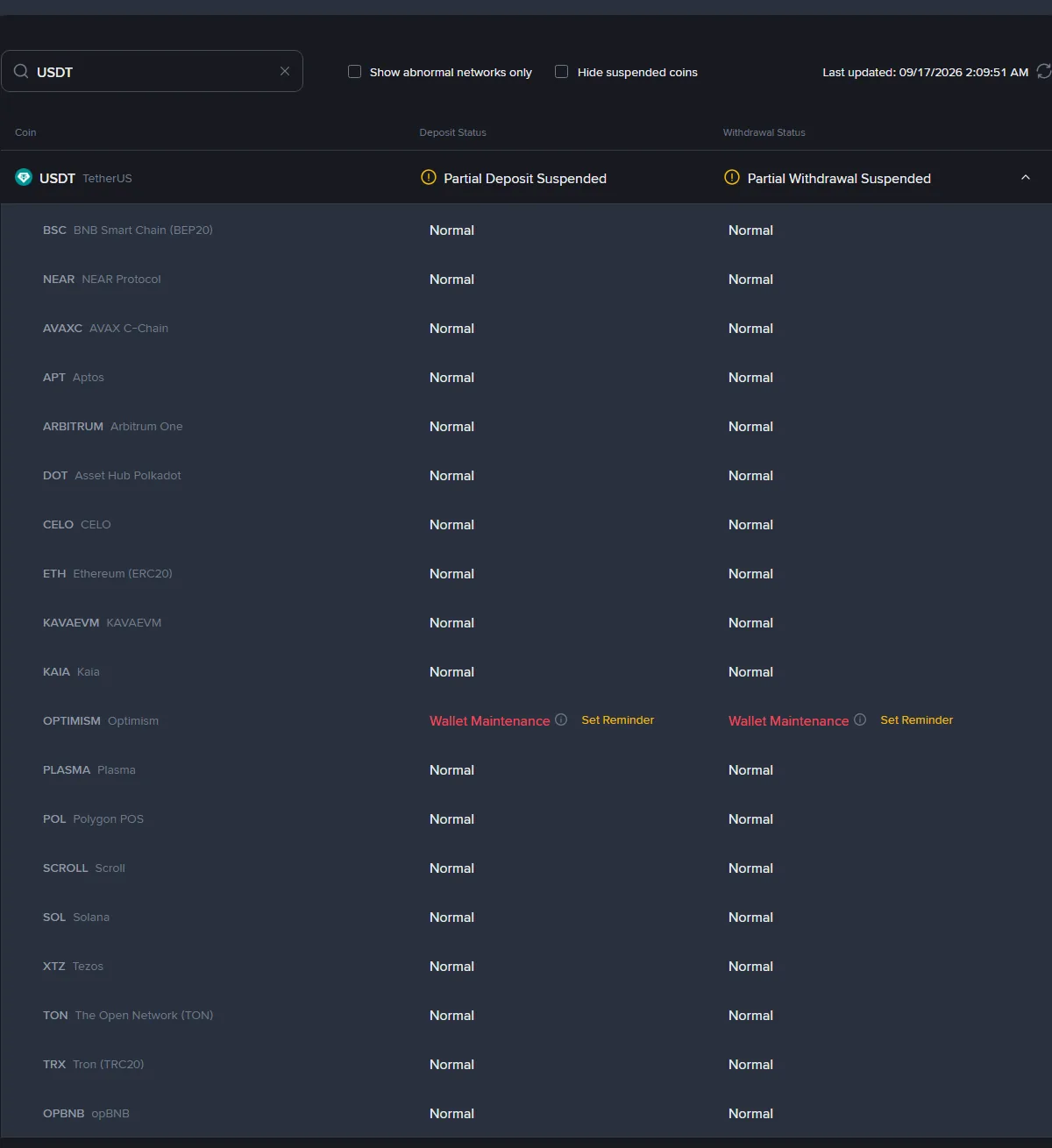This screenshot has width=1052, height=1148.
Task: Select the POL Polygon POS row
Action: pyautogui.click(x=526, y=818)
